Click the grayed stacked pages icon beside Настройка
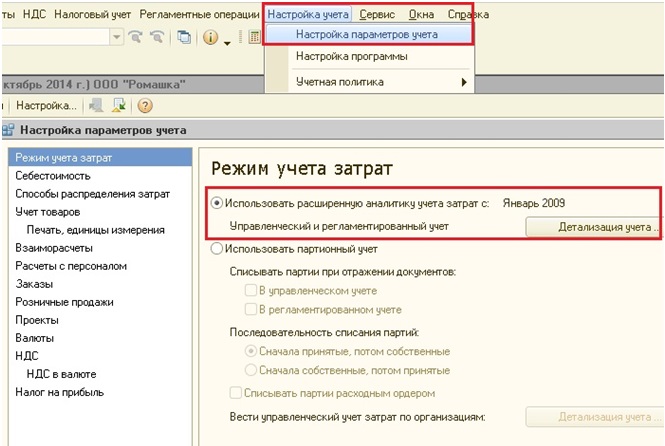The image size is (665, 446). point(96,105)
